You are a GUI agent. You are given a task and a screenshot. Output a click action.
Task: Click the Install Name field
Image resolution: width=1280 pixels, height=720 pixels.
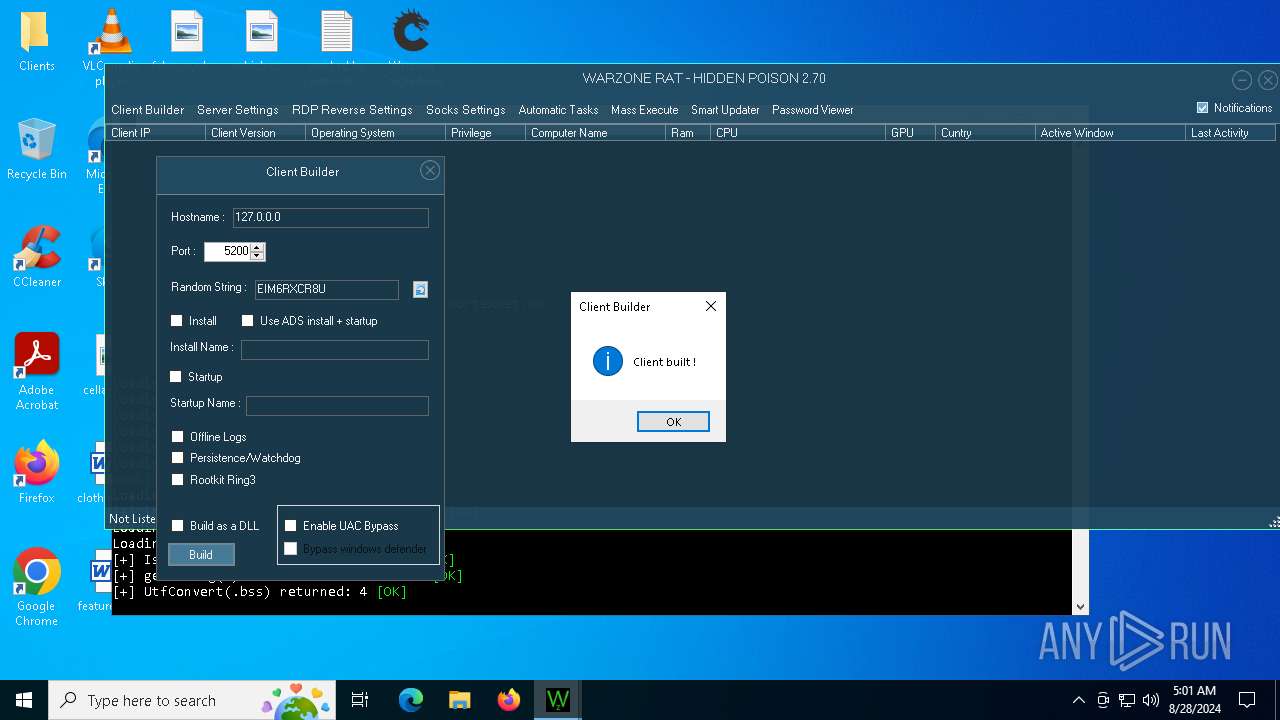pyautogui.click(x=335, y=350)
